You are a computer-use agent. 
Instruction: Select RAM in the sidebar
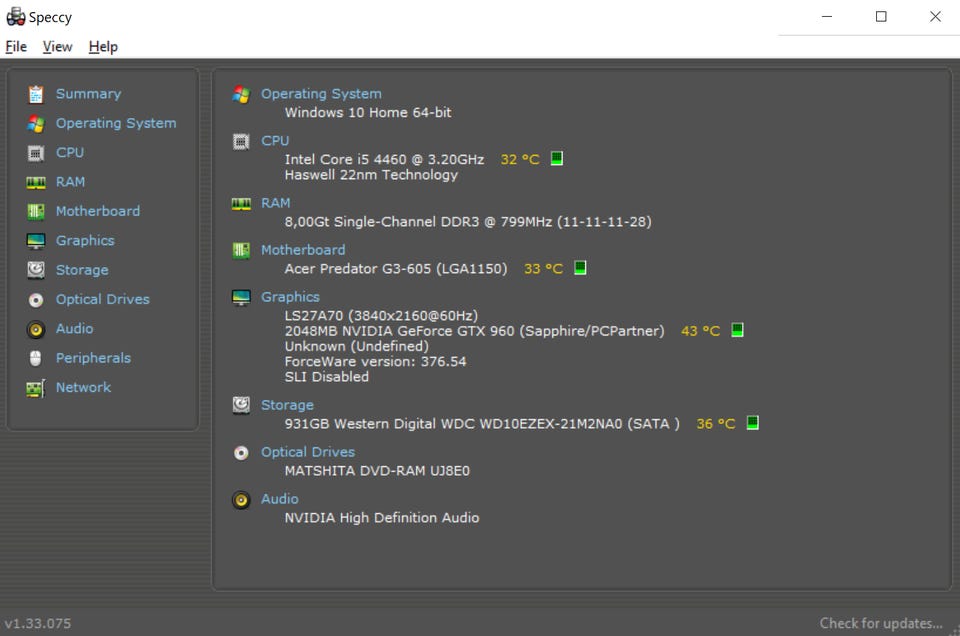70,182
